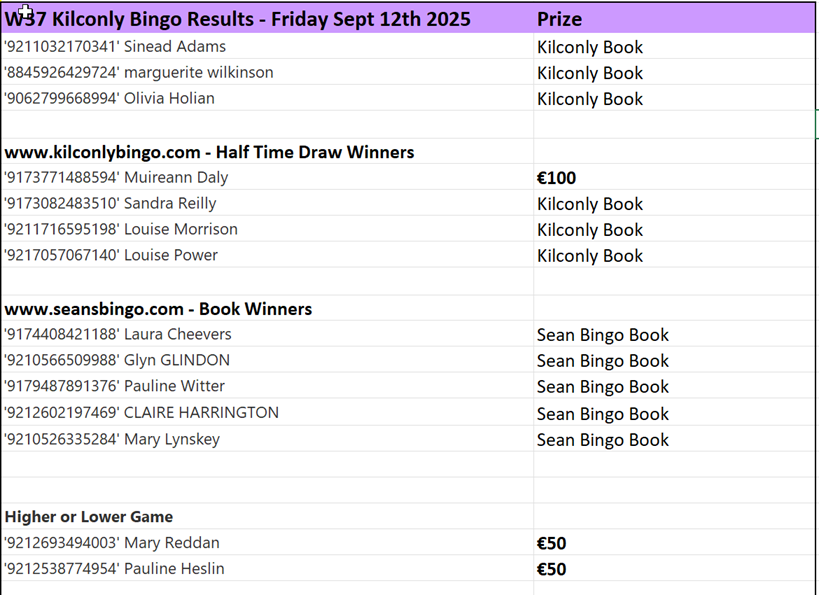Select the €100 prize cell
Image resolution: width=819 pixels, height=595 pixels.
point(674,178)
